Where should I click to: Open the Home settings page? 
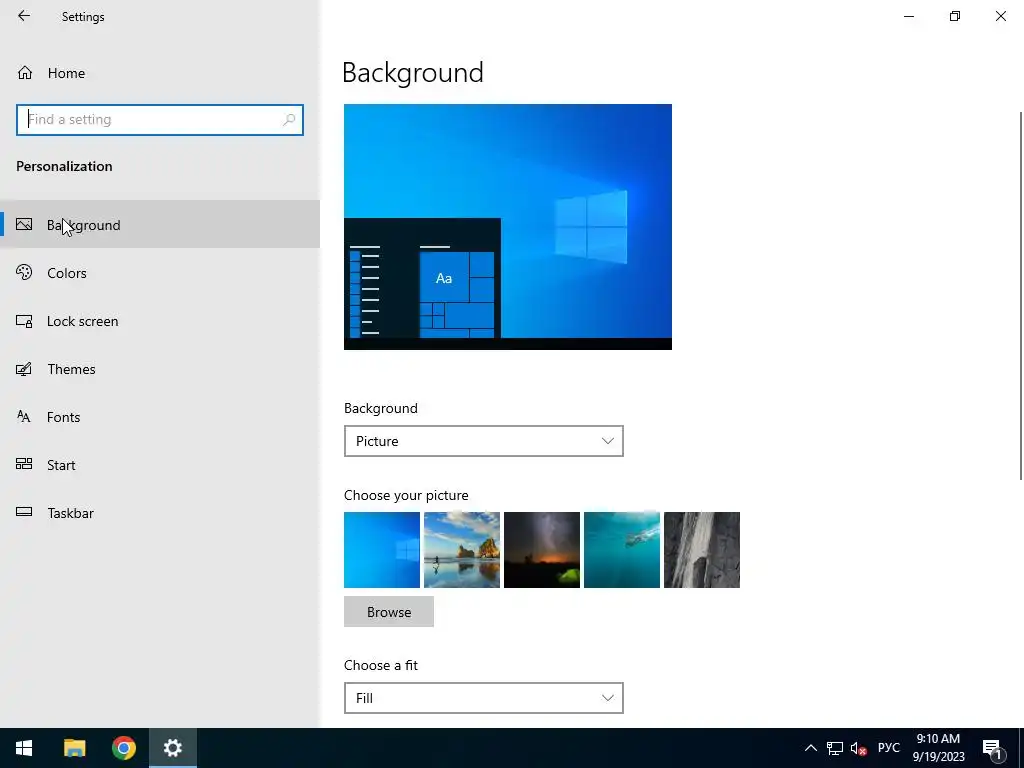pos(160,73)
